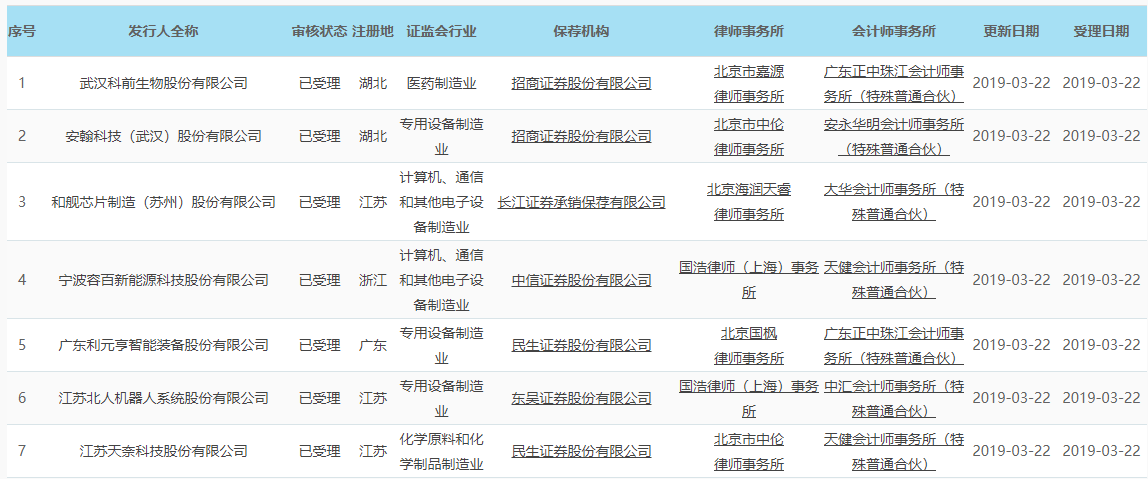Open 民生证券 link in 江苏天奈科技 row
This screenshot has width=1148, height=479.
click(x=581, y=451)
